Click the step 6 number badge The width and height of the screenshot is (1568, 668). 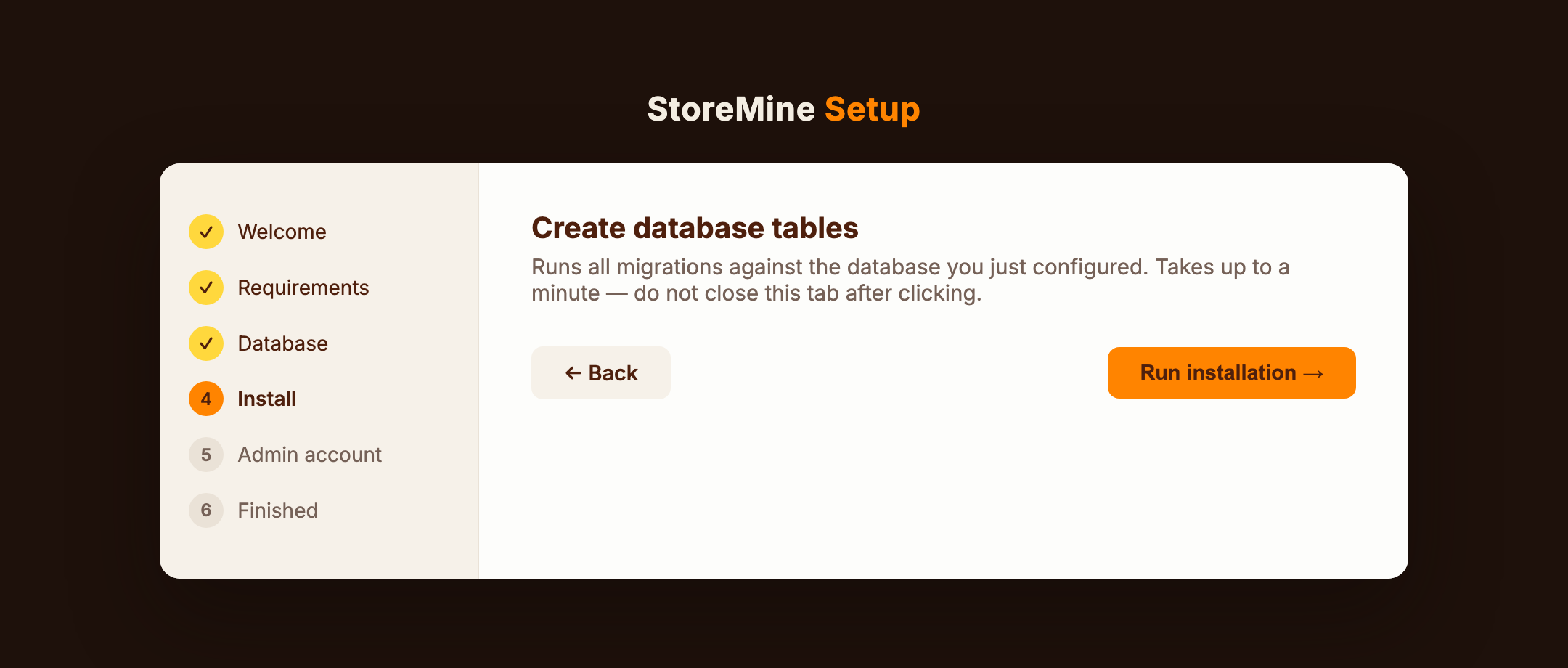point(206,510)
